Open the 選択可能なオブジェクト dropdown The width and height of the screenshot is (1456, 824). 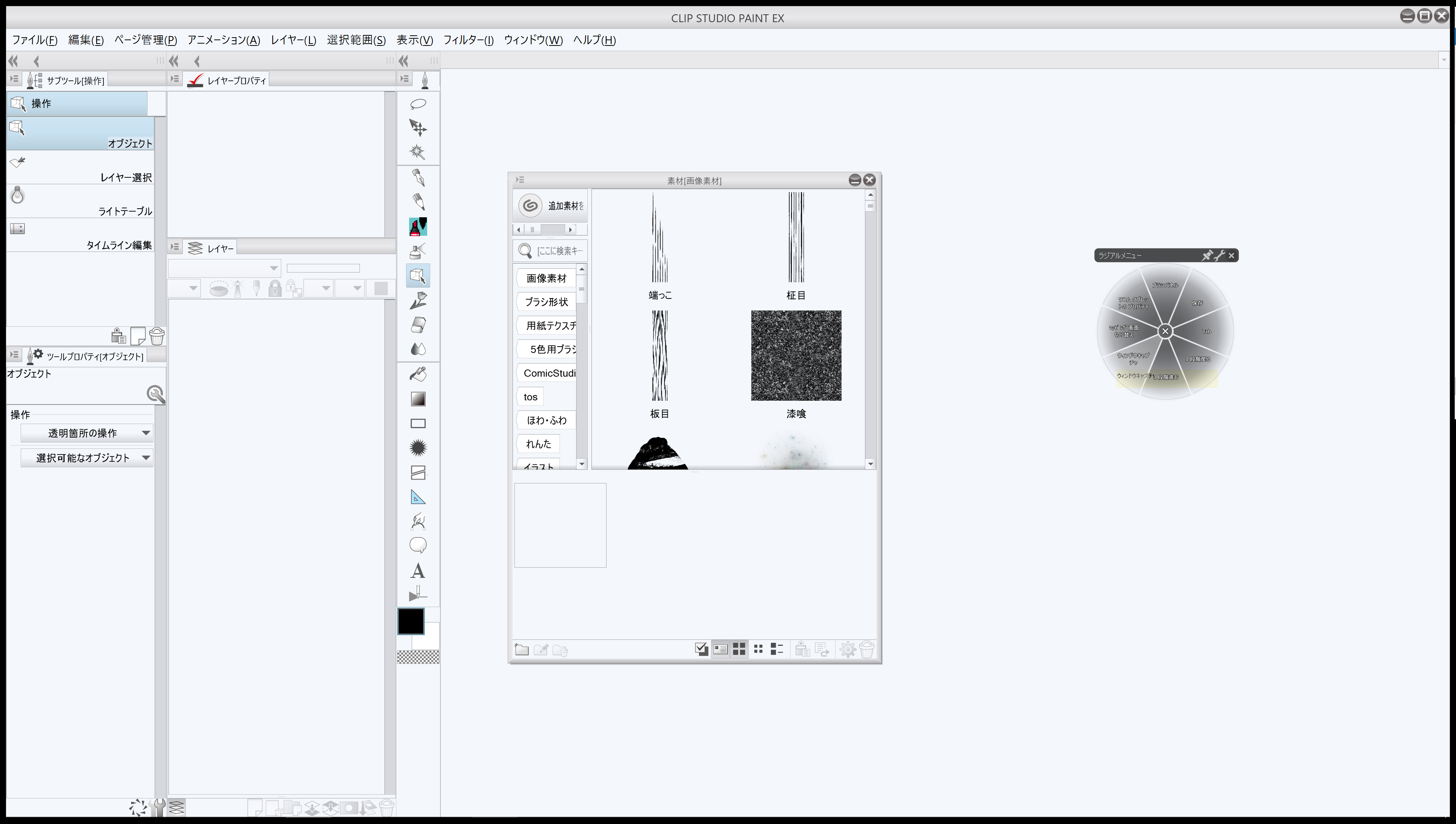pyautogui.click(x=86, y=458)
